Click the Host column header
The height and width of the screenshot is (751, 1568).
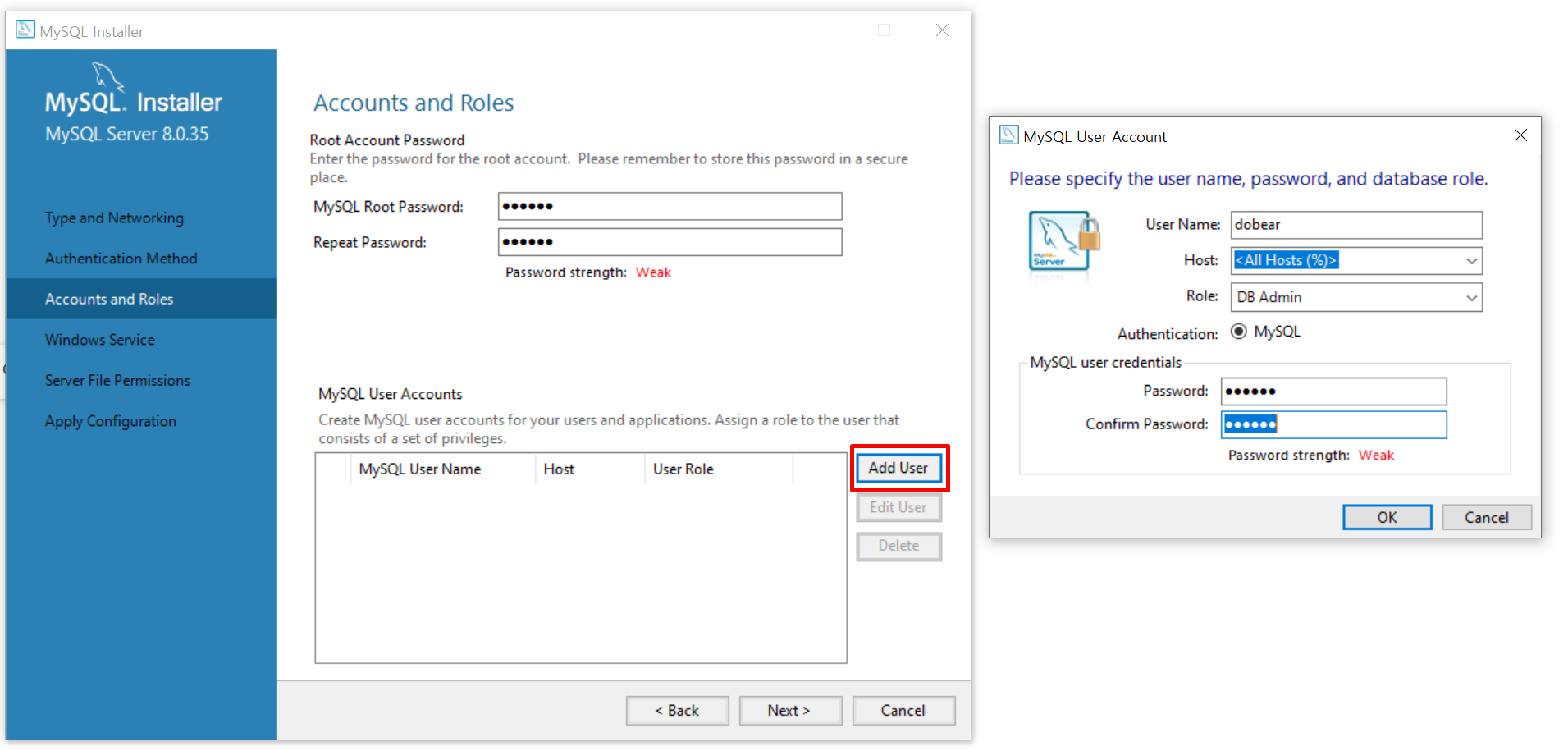pyautogui.click(x=559, y=469)
